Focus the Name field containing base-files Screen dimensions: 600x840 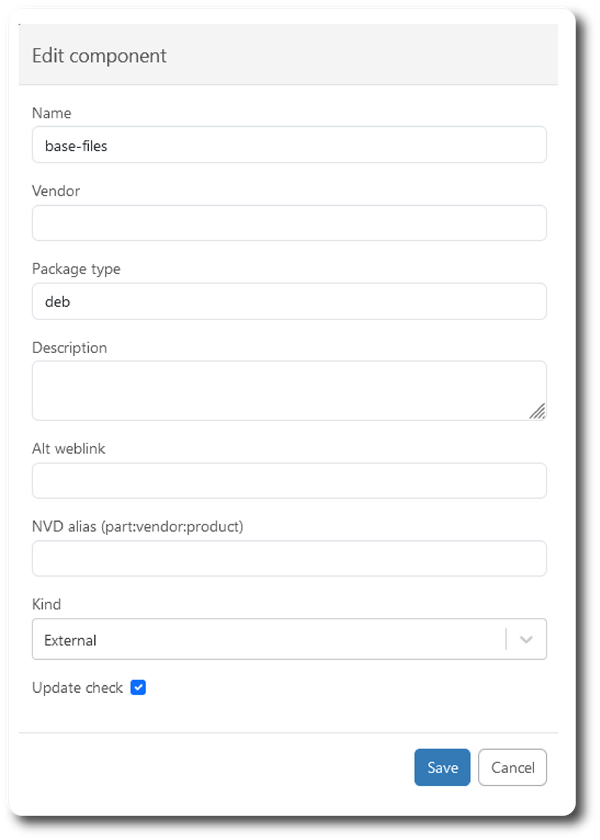pyautogui.click(x=289, y=145)
